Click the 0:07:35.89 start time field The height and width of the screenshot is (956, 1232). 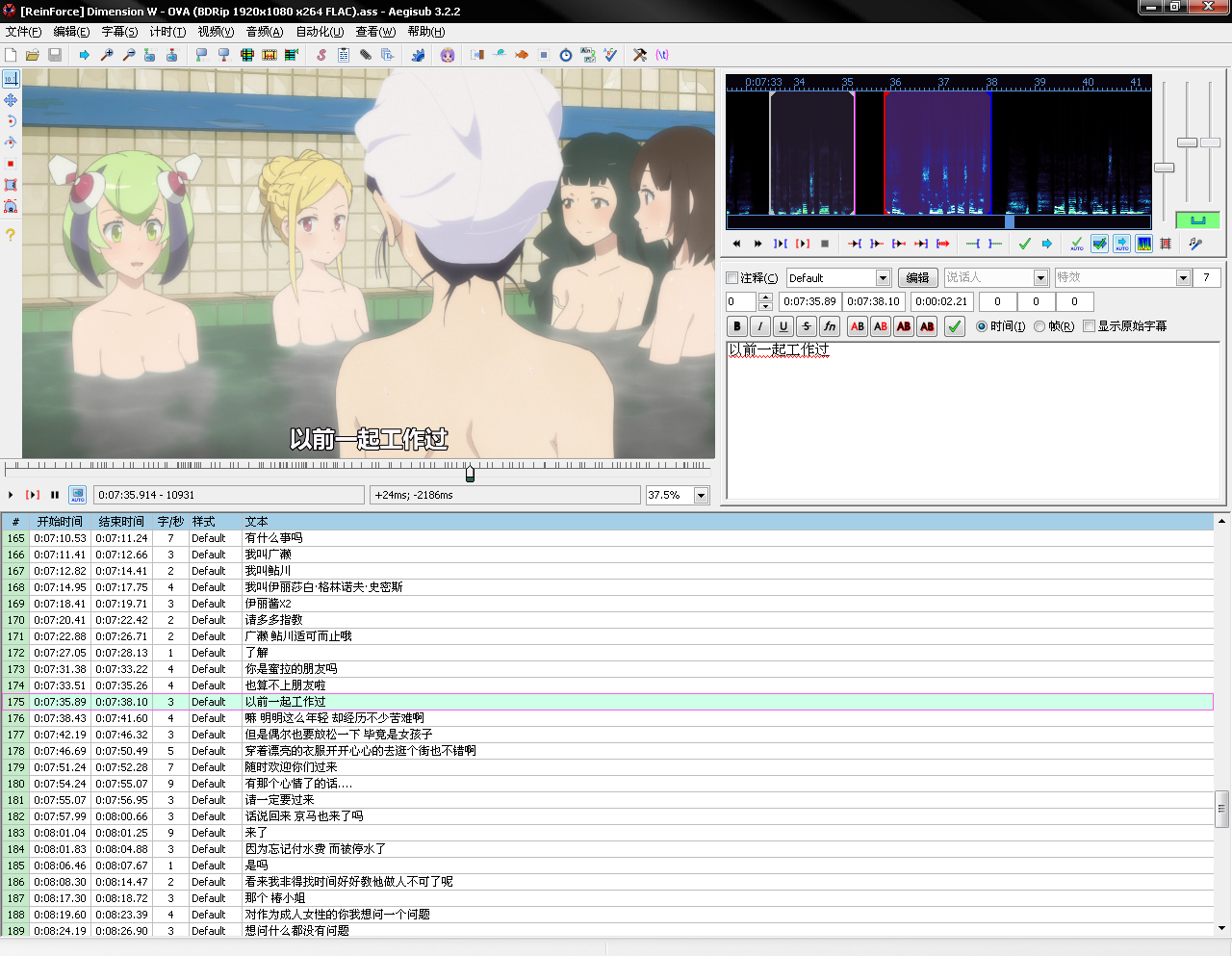809,301
